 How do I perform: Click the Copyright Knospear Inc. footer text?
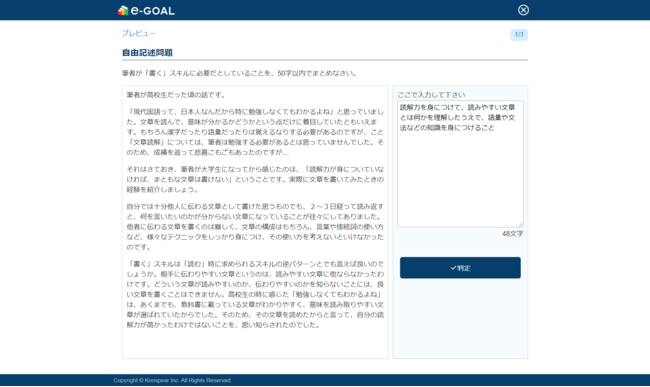point(172,380)
